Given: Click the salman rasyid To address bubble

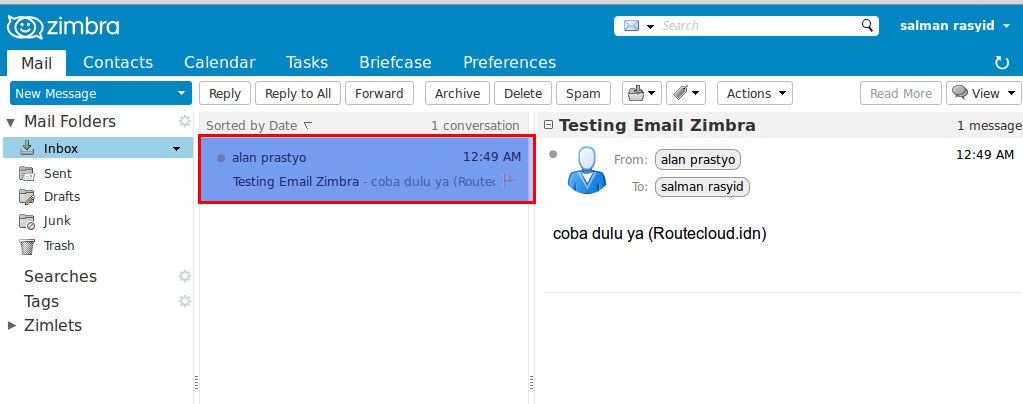Looking at the screenshot, I should point(703,187).
